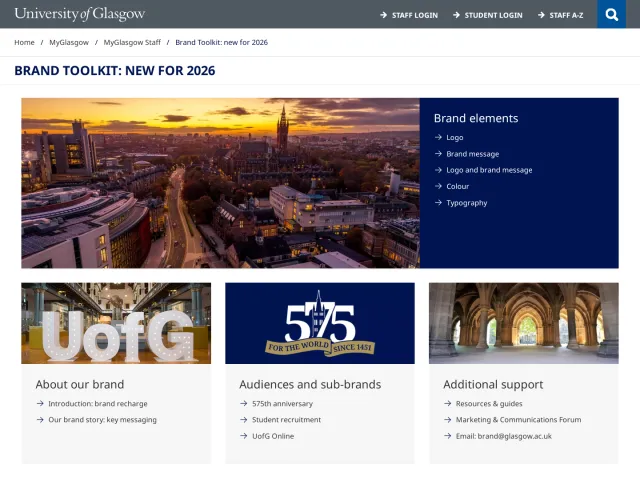The width and height of the screenshot is (640, 480).
Task: Click the page title Brand Toolkit: New for 2026
Action: [115, 71]
